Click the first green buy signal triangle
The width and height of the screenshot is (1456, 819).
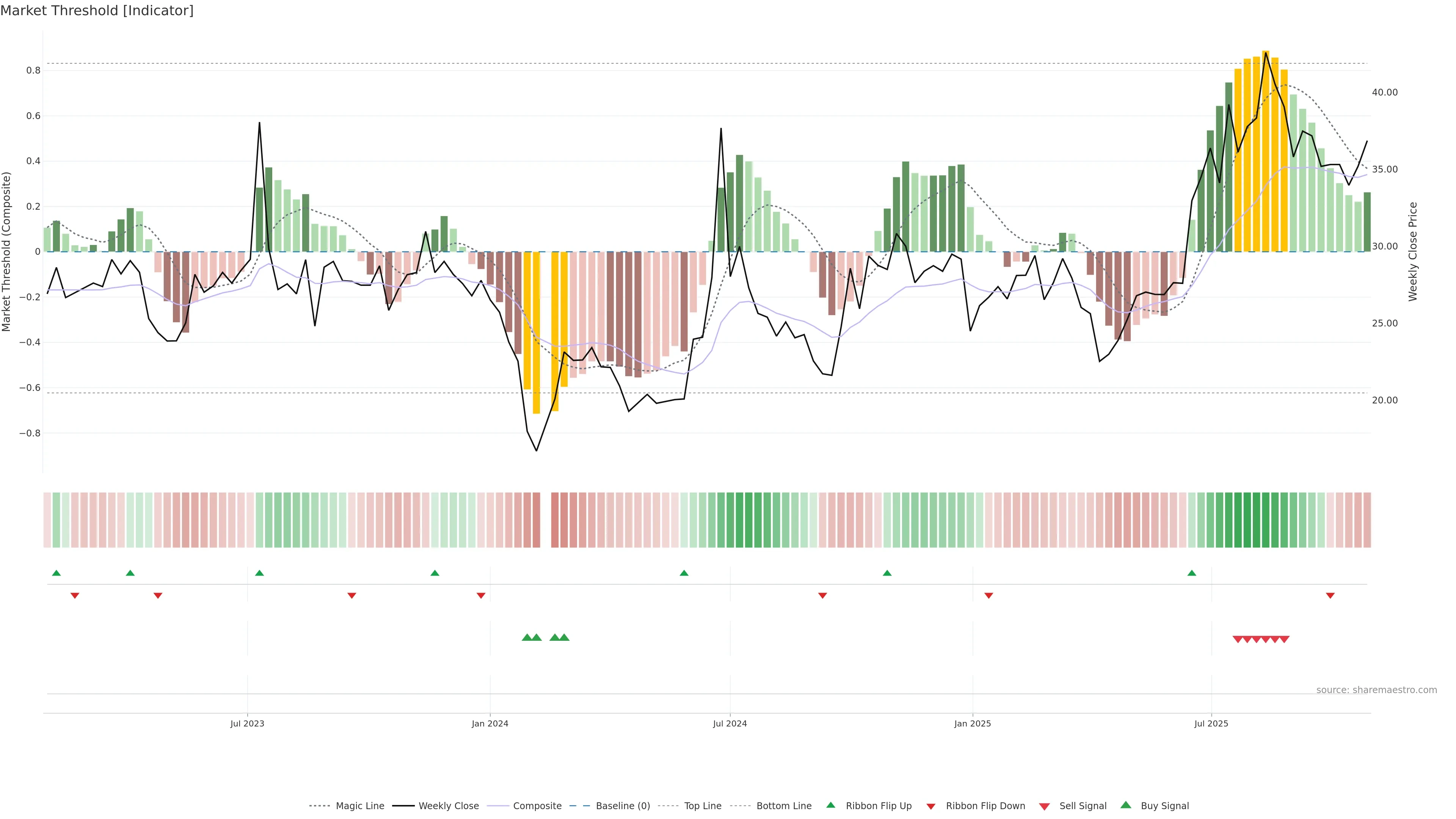point(527,637)
